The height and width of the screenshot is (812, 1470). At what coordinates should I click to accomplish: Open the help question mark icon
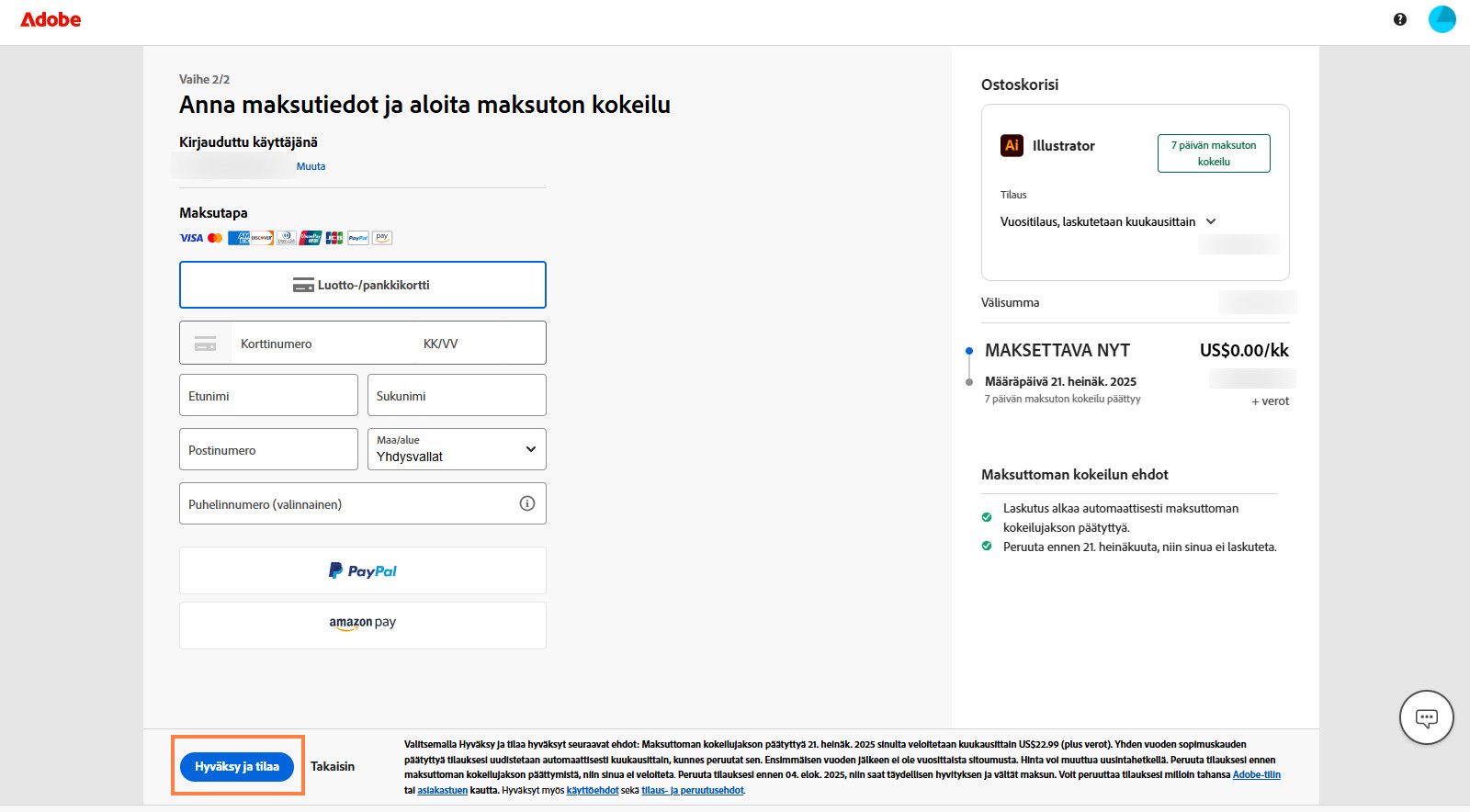(x=1399, y=19)
